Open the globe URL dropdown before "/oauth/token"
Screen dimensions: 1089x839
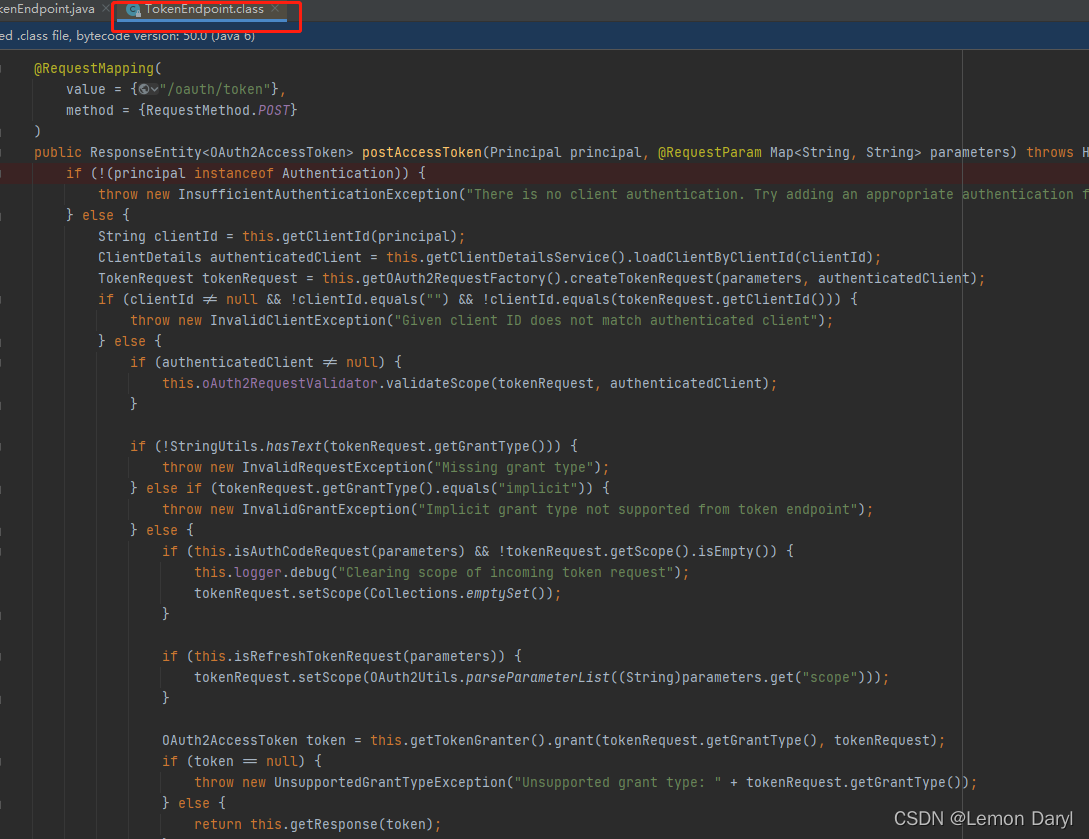(148, 89)
